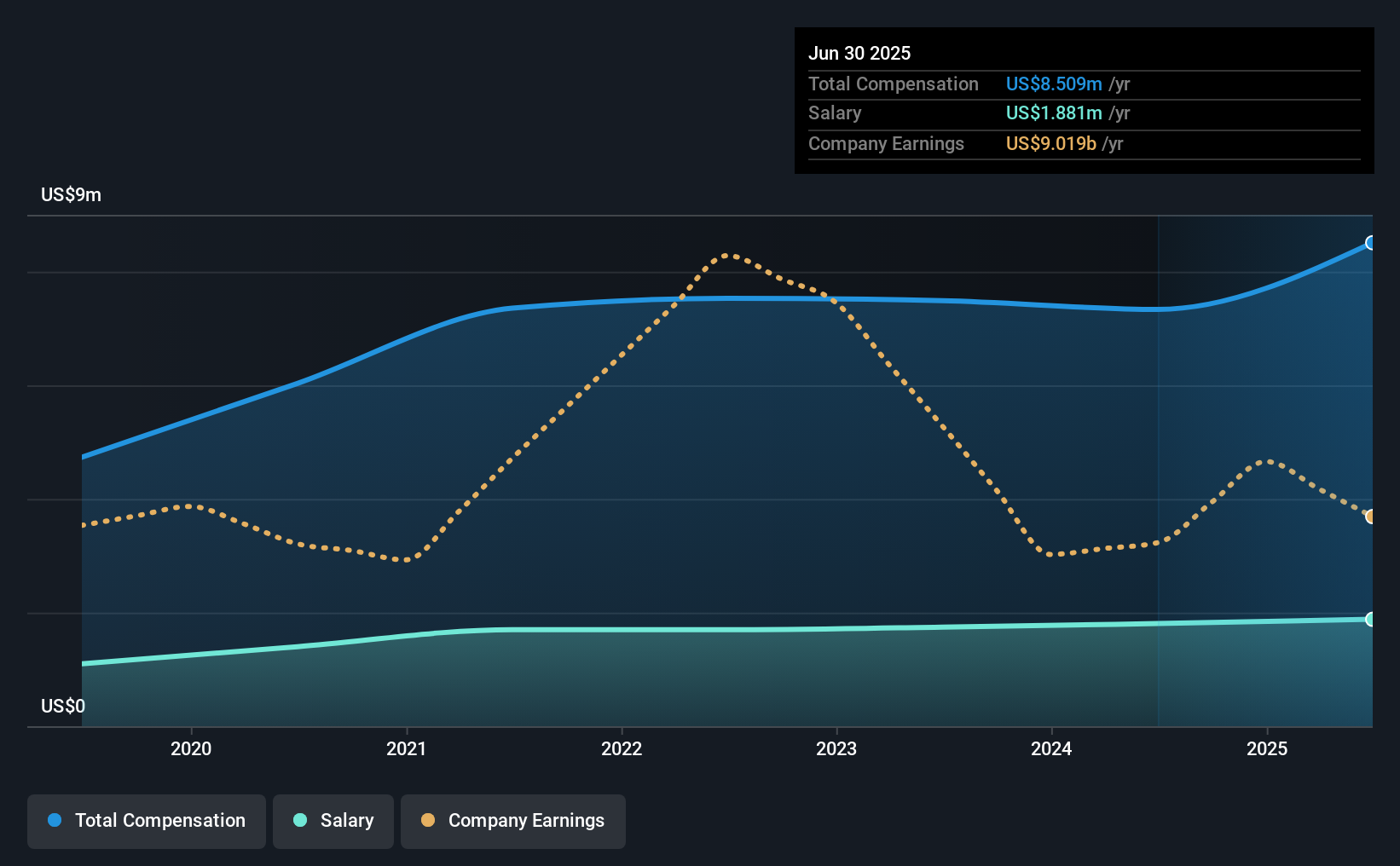Image resolution: width=1400 pixels, height=866 pixels.
Task: Click the orange Company Earnings legend dot
Action: pos(428,820)
